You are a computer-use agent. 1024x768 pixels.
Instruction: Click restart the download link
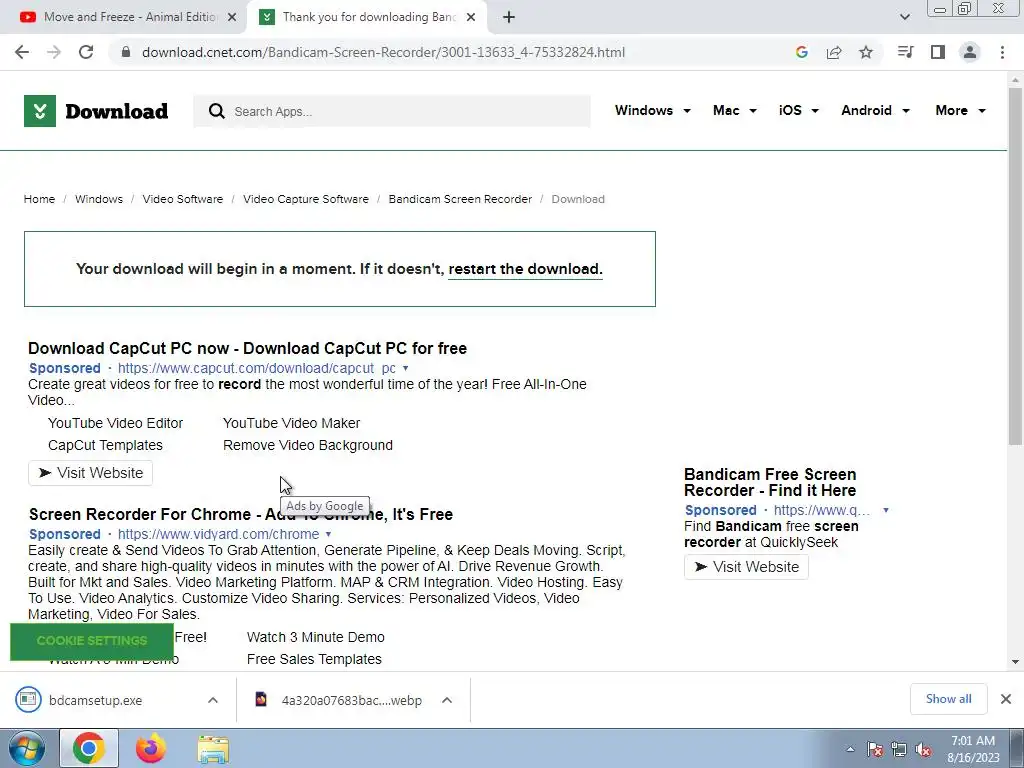(525, 269)
